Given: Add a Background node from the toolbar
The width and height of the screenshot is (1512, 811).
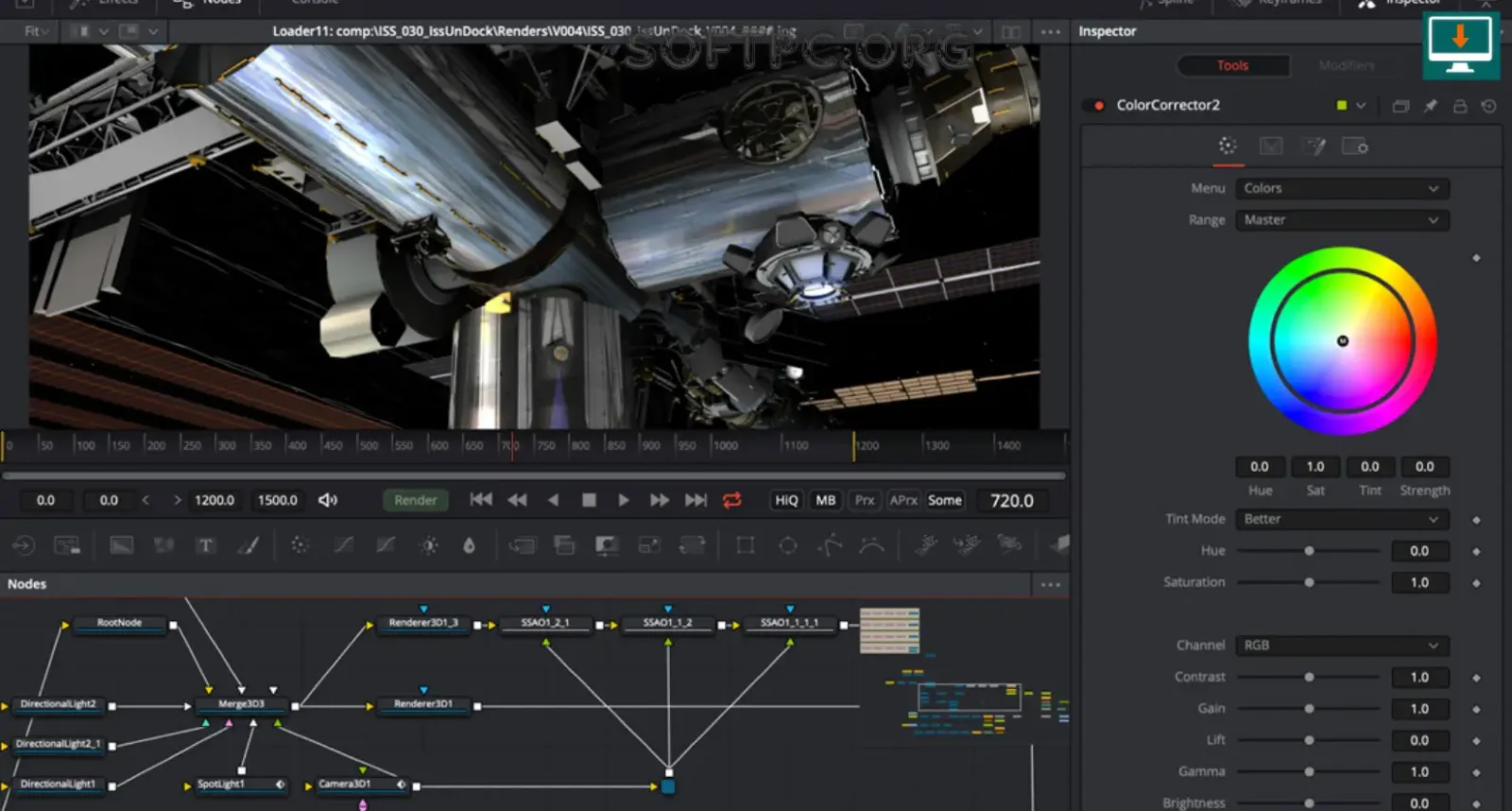Looking at the screenshot, I should click(121, 545).
